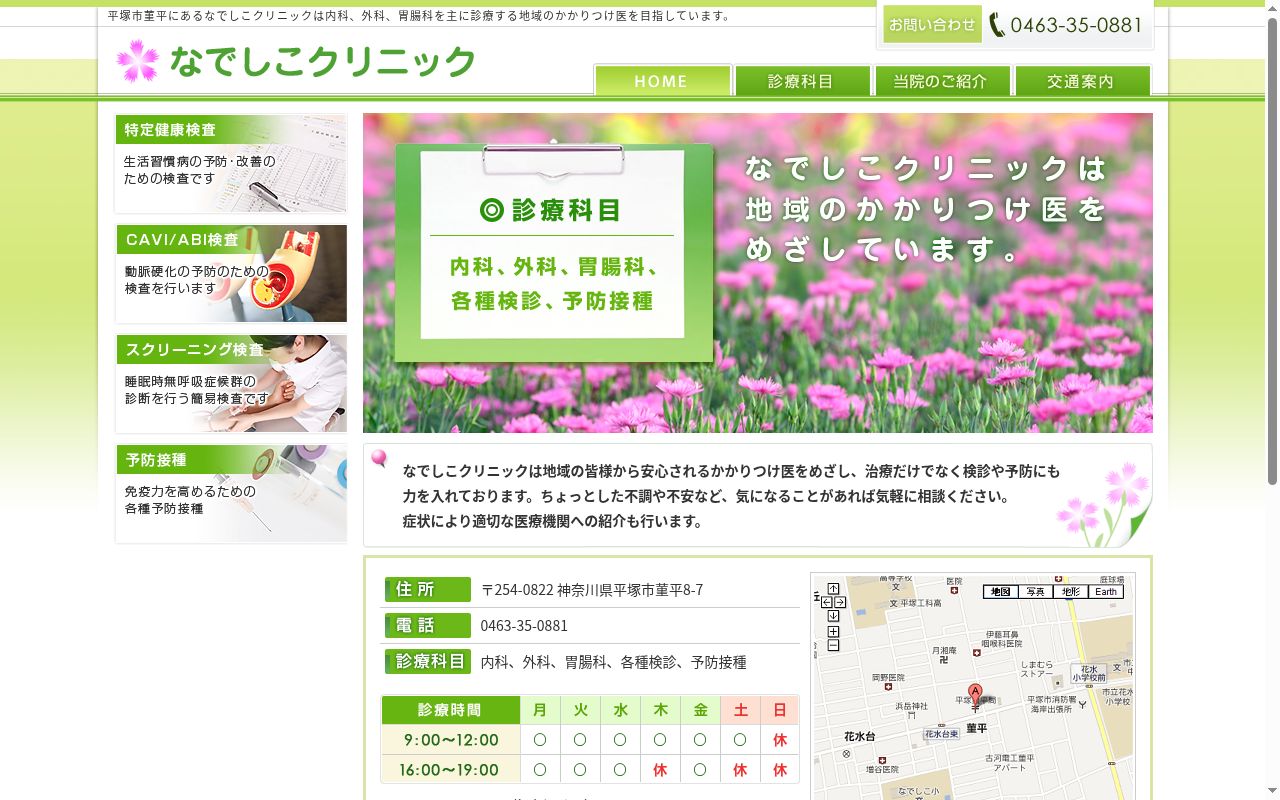The width and height of the screenshot is (1280, 800).
Task: Open the CAVI/ABI検査 sidebar banner
Action: (231, 274)
